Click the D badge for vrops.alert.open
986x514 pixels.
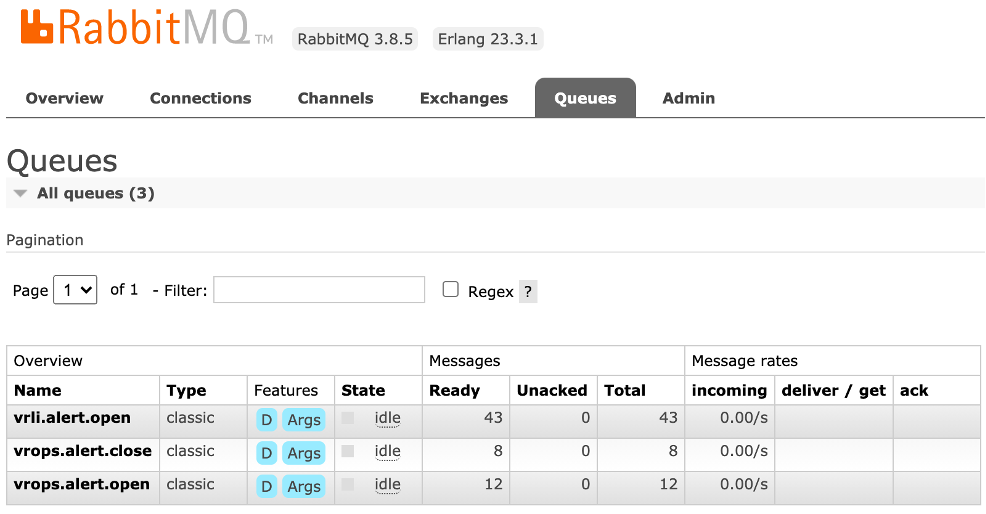[267, 486]
